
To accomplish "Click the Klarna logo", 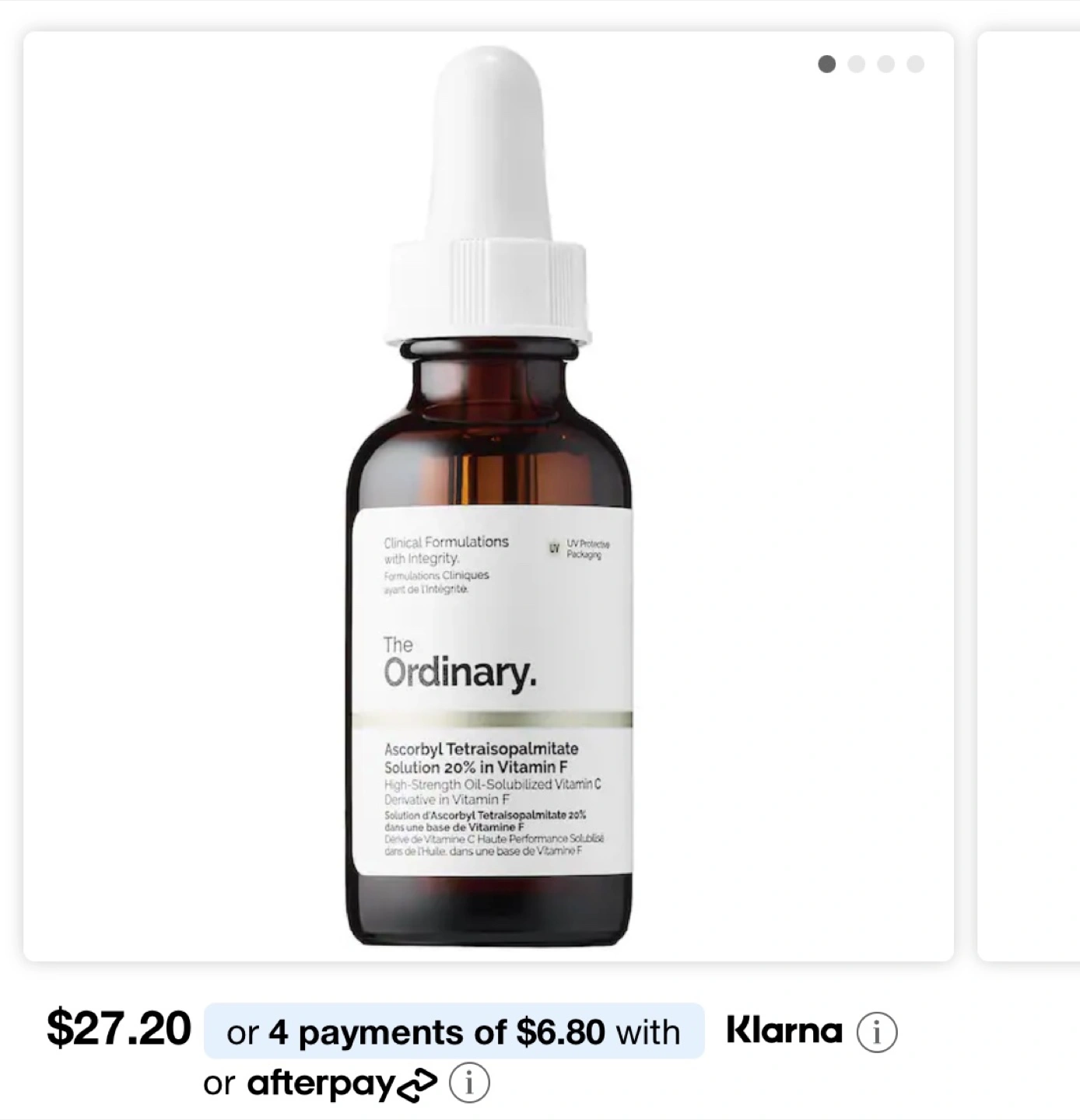I will point(784,1031).
